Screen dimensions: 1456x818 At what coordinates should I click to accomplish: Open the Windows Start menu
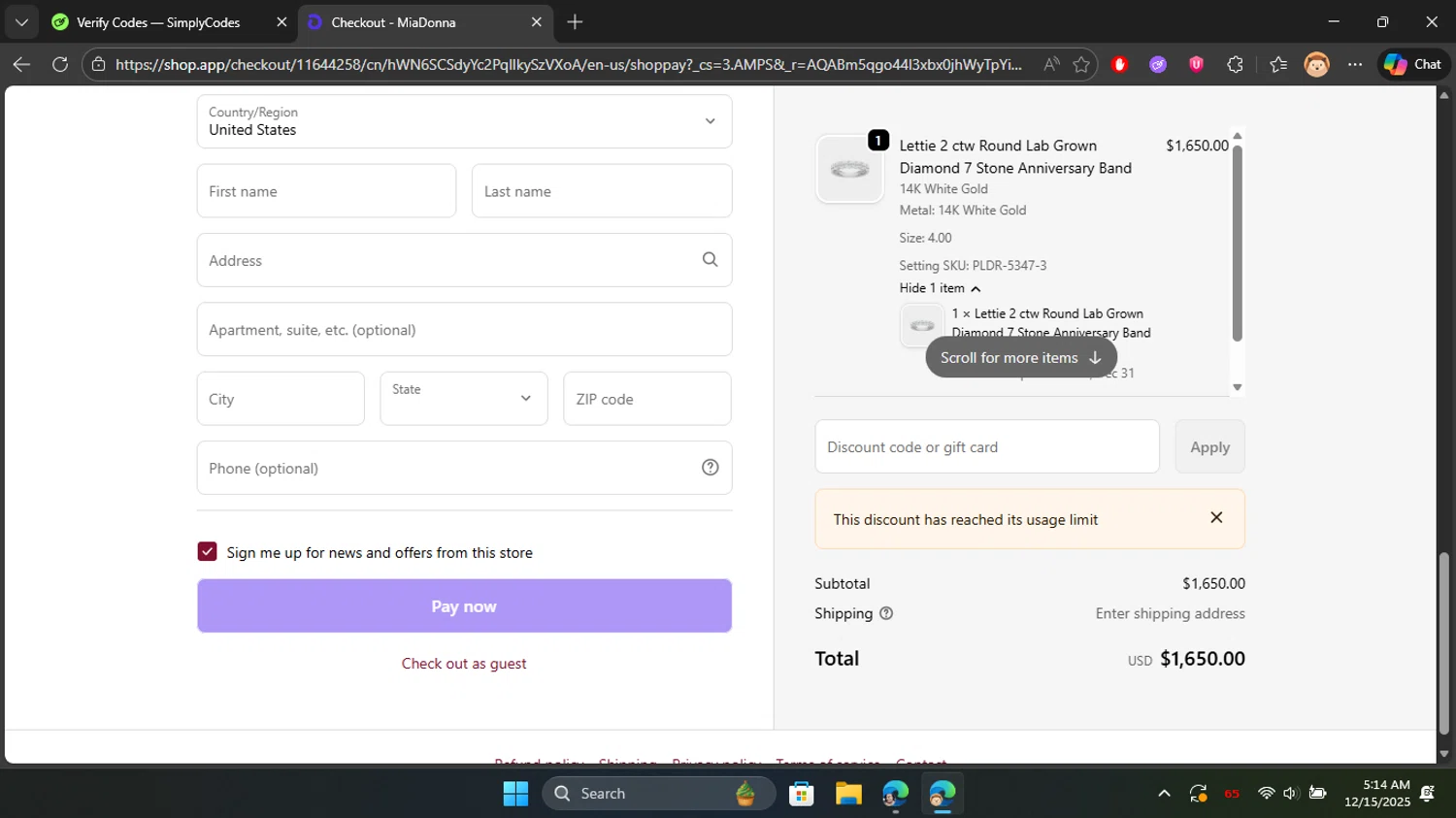(x=515, y=794)
